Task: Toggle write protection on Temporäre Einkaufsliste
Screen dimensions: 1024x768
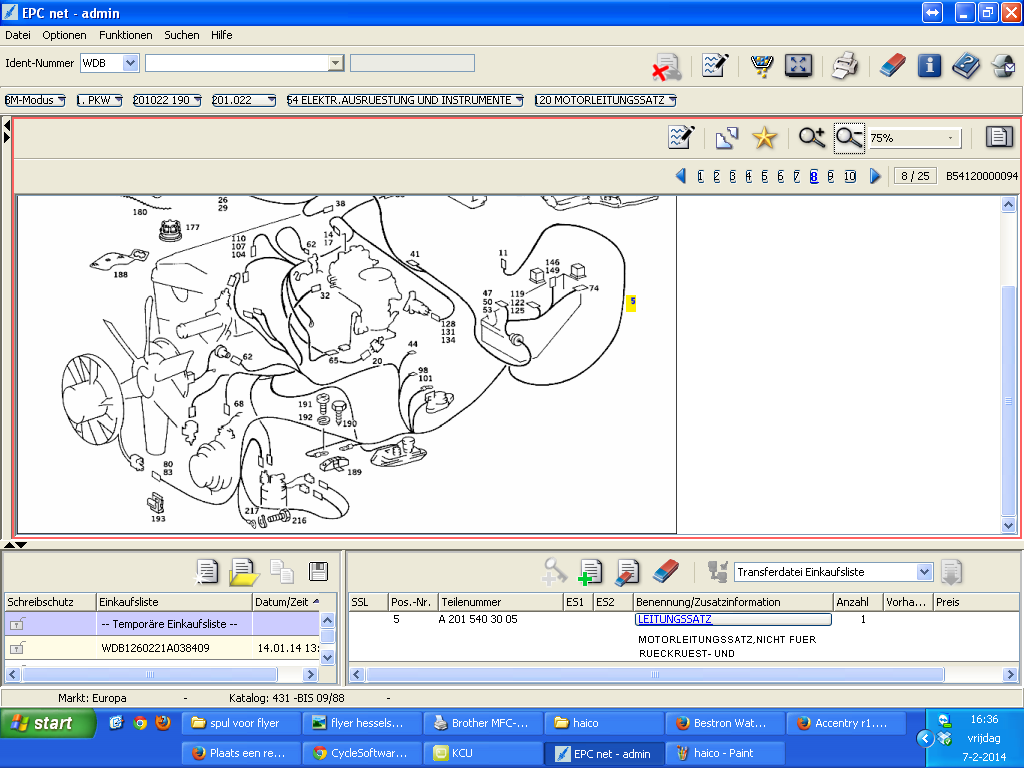Action: [17, 624]
